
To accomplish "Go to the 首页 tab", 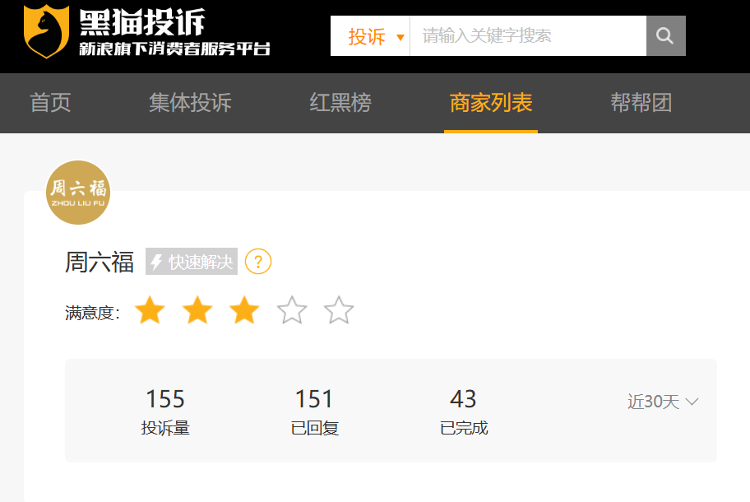I will 50,103.
